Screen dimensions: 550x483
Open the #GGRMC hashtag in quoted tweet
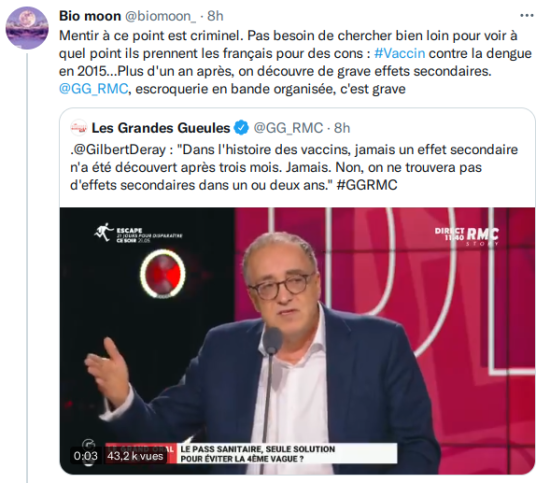(367, 185)
